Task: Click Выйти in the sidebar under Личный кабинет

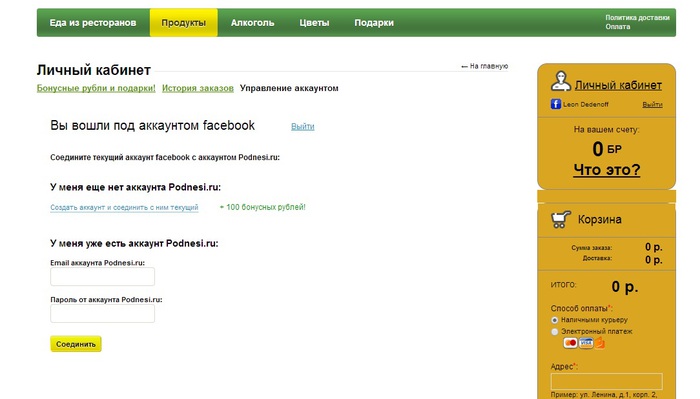Action: tap(652, 104)
